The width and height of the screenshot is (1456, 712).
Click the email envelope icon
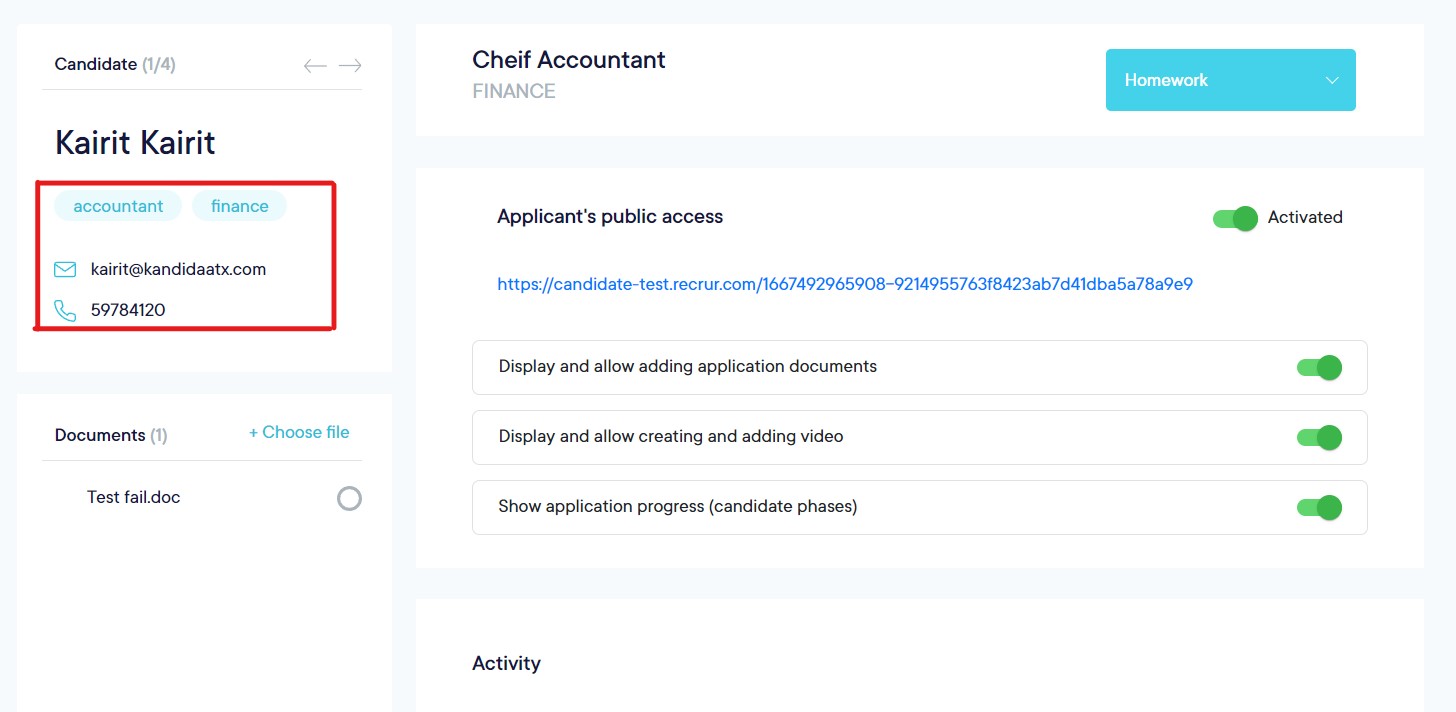[65, 269]
